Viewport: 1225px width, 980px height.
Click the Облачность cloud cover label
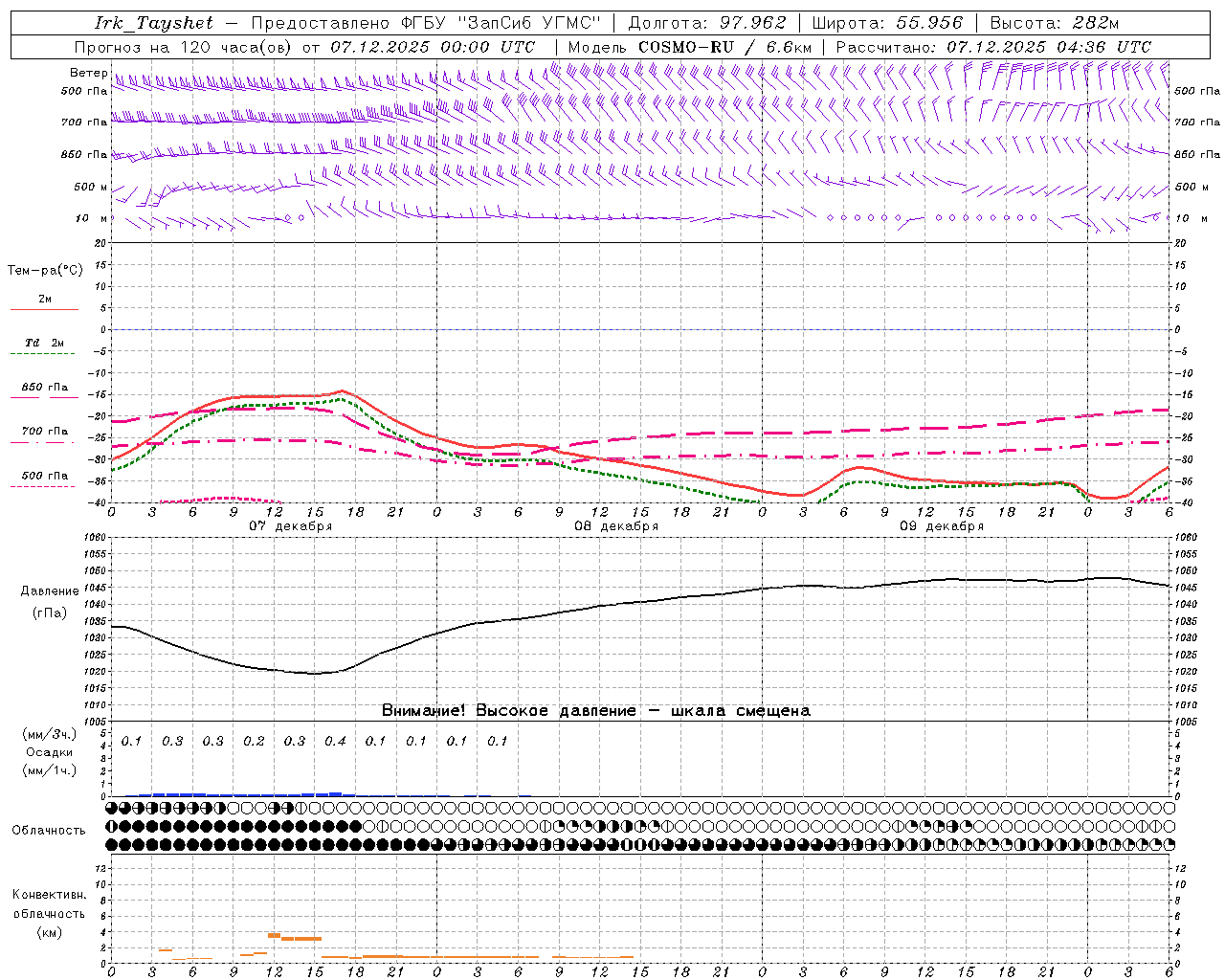(x=49, y=830)
